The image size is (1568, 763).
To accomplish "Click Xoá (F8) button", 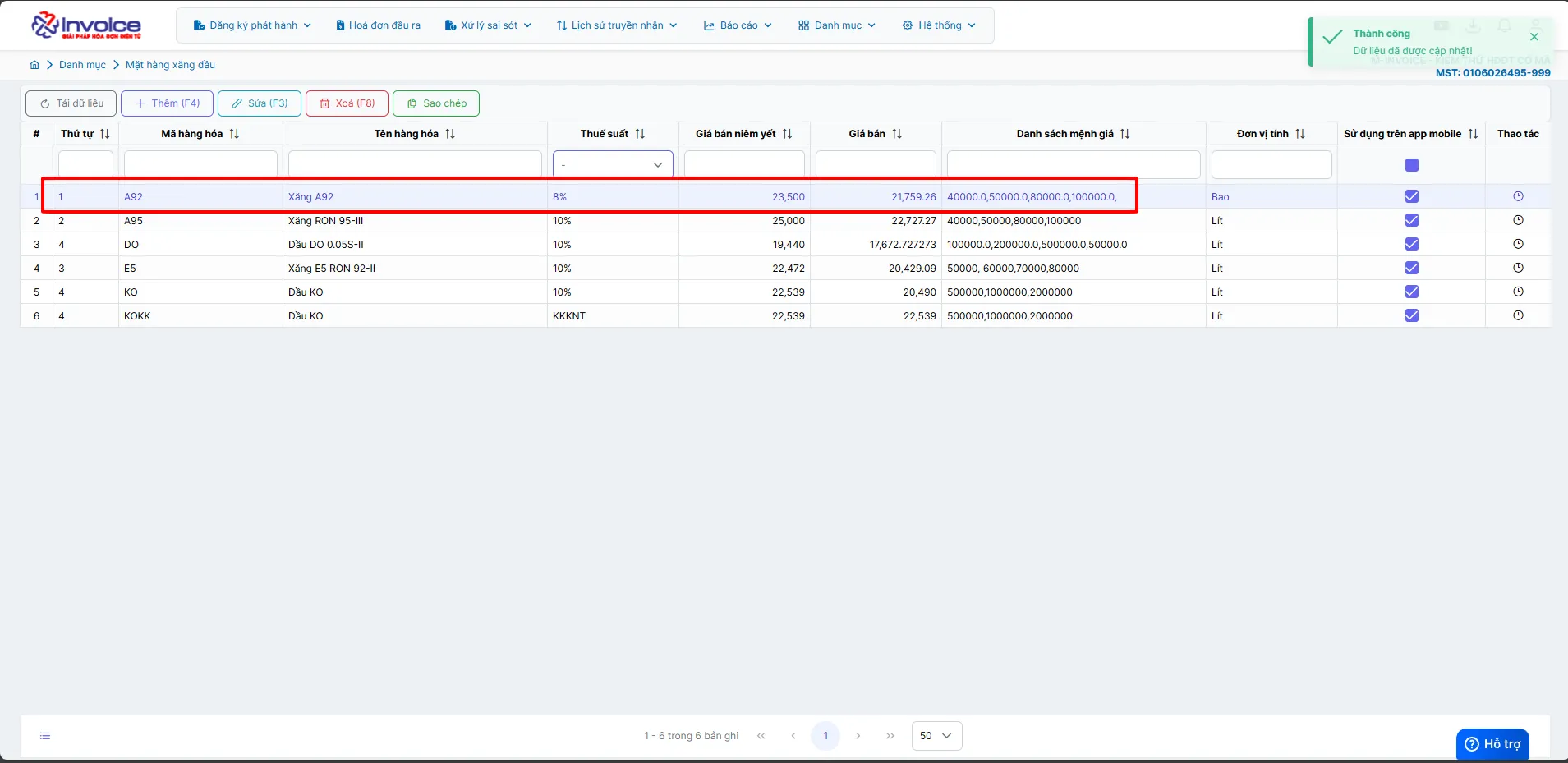I will 347,103.
